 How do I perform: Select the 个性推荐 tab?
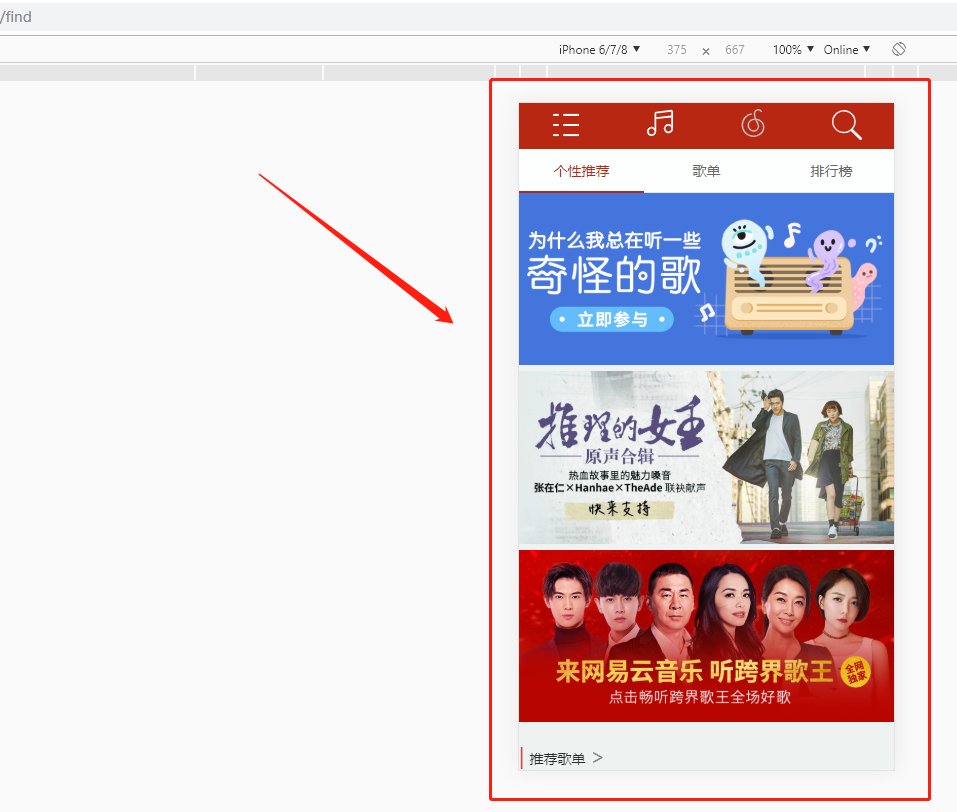point(581,171)
